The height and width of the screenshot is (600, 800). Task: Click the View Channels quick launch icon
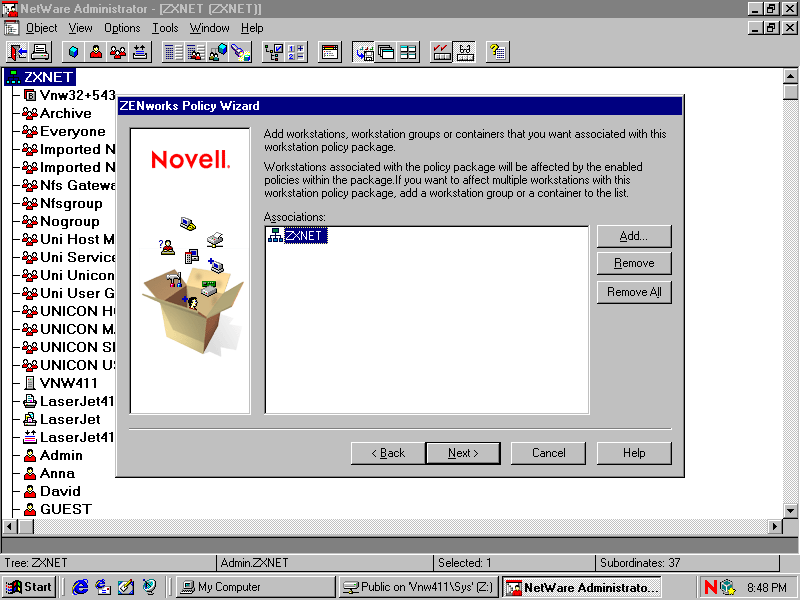149,587
